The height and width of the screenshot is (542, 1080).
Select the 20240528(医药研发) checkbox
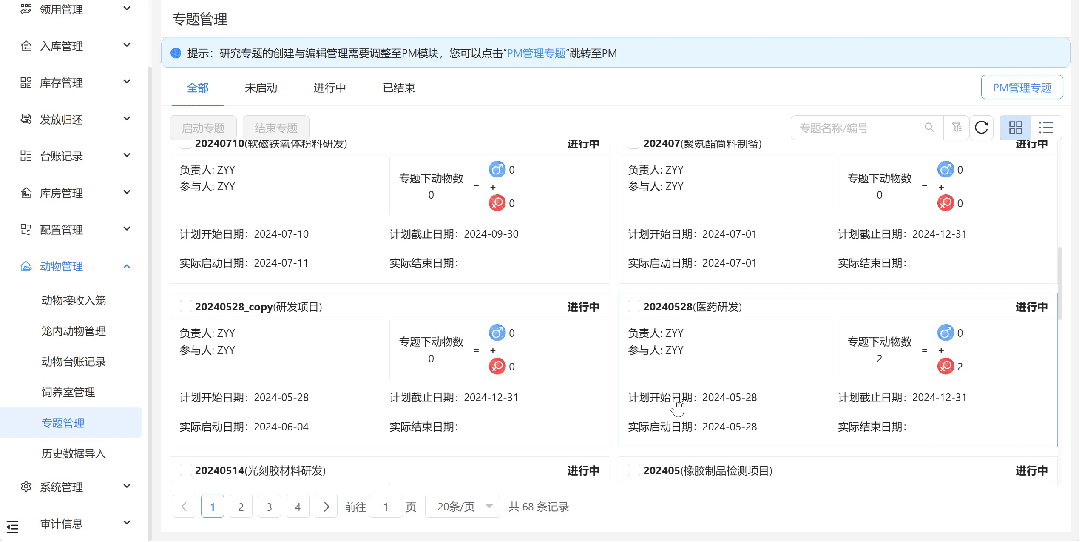tap(634, 306)
